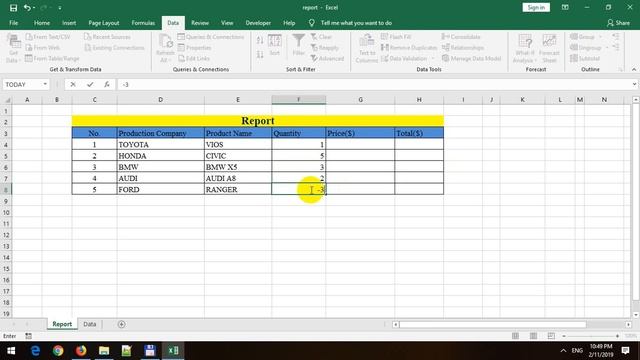Collapse the ribbon with the chevron
Image resolution: width=640 pixels, height=360 pixels.
(634, 69)
